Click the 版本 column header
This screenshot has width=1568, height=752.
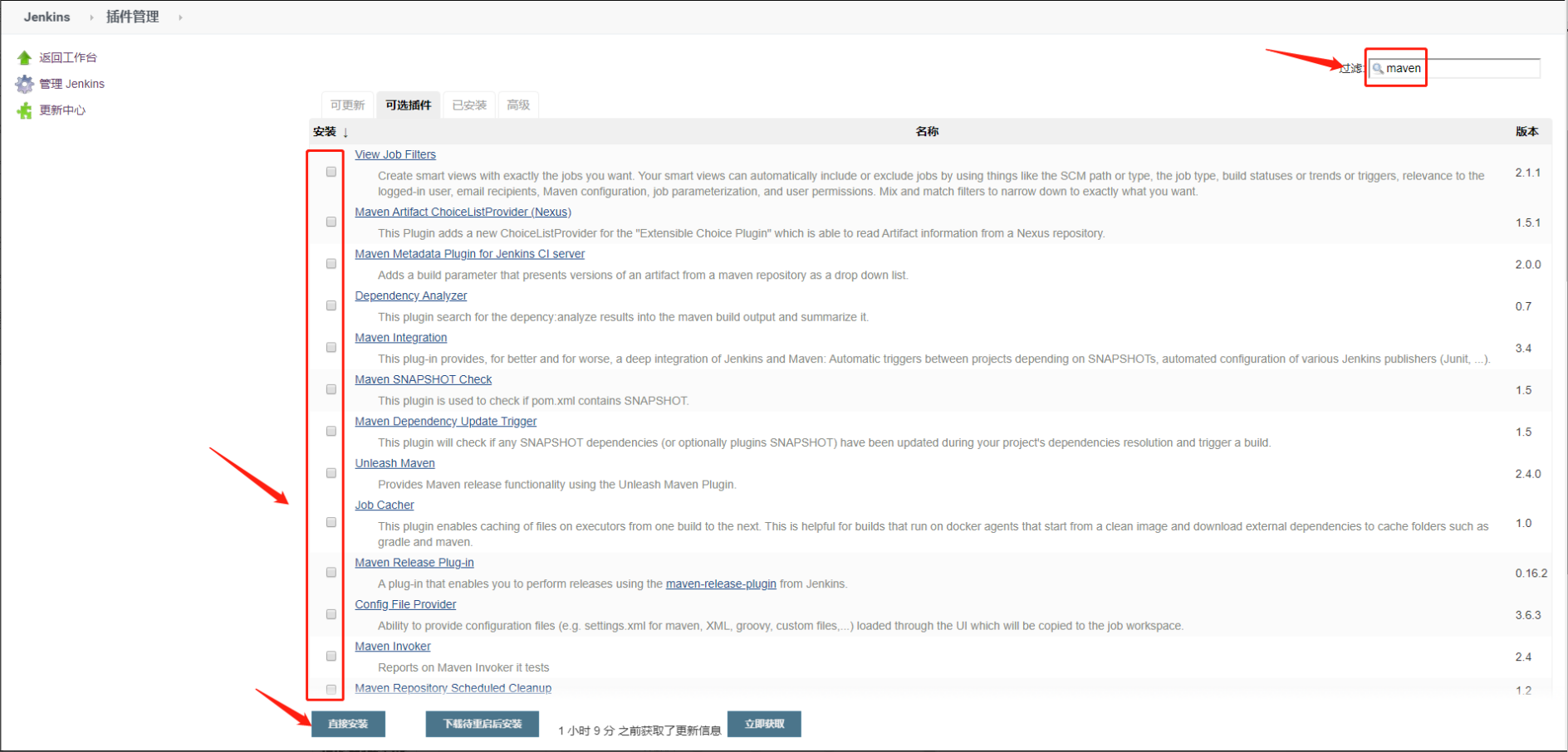pos(1526,131)
